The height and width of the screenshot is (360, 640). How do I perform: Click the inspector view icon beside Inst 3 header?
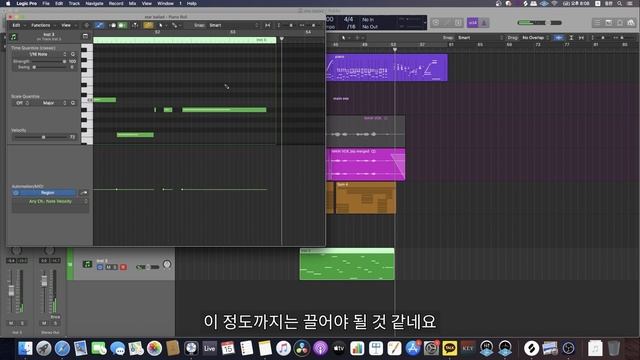tap(85, 36)
